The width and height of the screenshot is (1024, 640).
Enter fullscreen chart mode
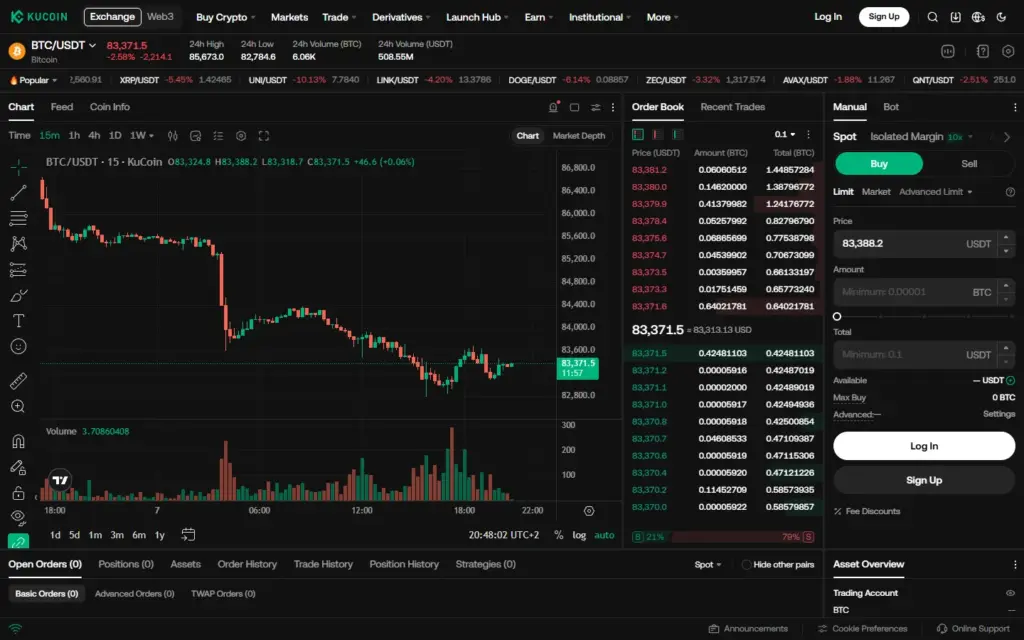[x=264, y=136]
